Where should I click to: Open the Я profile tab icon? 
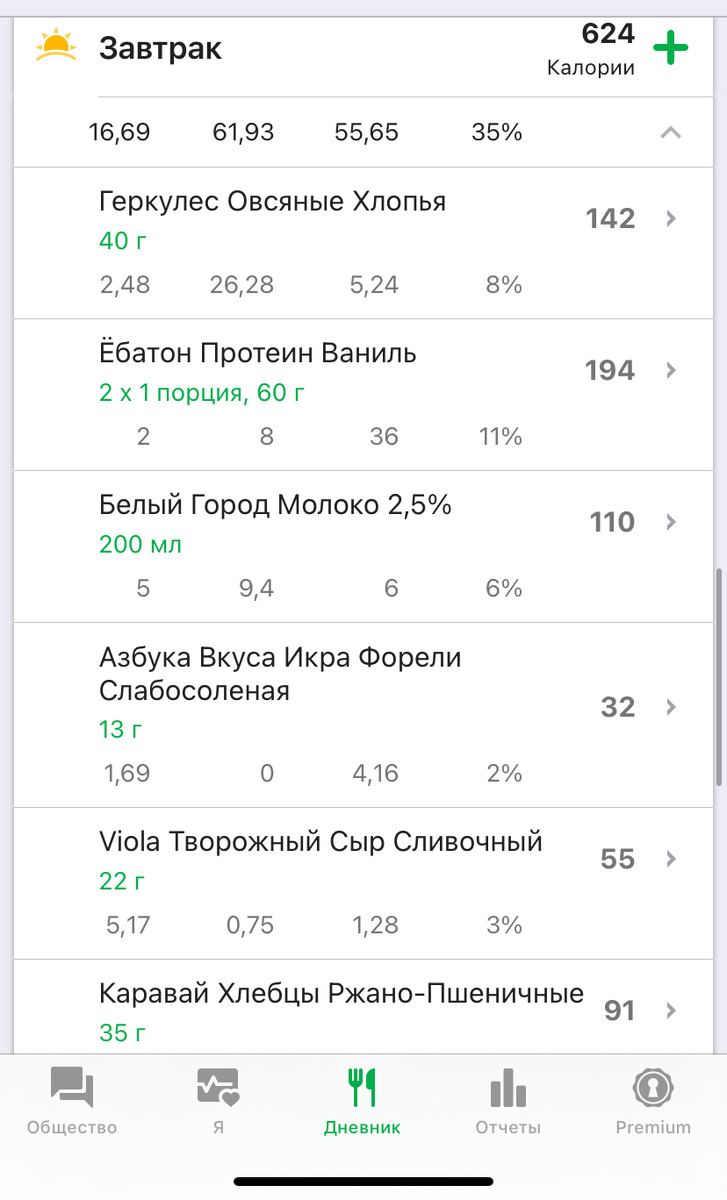[x=217, y=1087]
